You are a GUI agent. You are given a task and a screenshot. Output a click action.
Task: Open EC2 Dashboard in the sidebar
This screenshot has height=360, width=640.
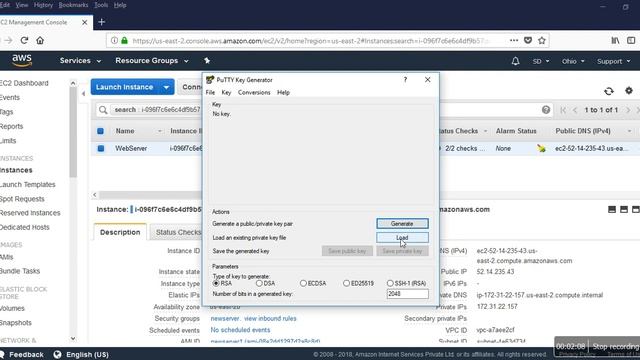coord(24,83)
